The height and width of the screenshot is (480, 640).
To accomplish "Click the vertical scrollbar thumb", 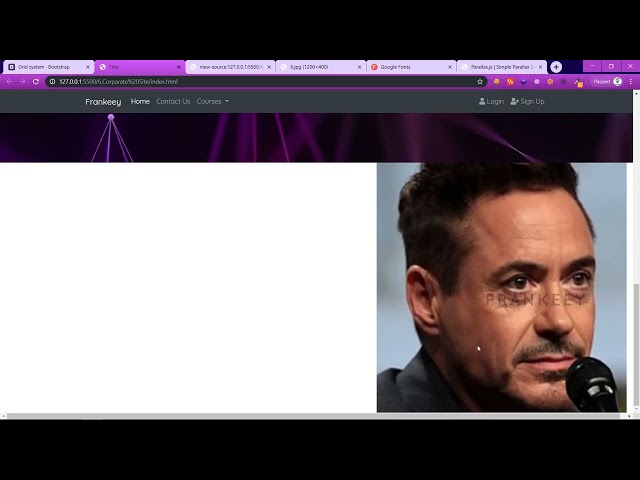I will point(636,345).
